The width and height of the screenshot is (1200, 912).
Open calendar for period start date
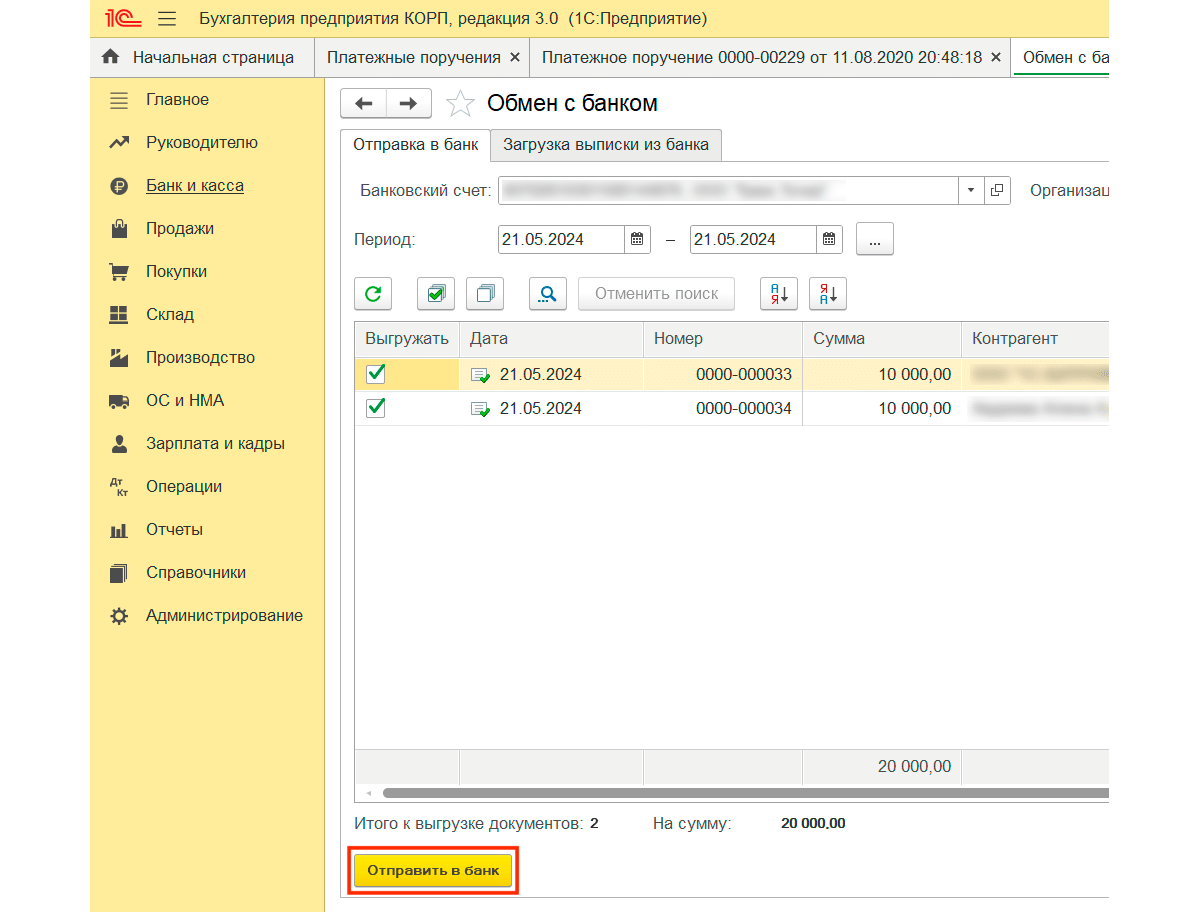[x=637, y=240]
